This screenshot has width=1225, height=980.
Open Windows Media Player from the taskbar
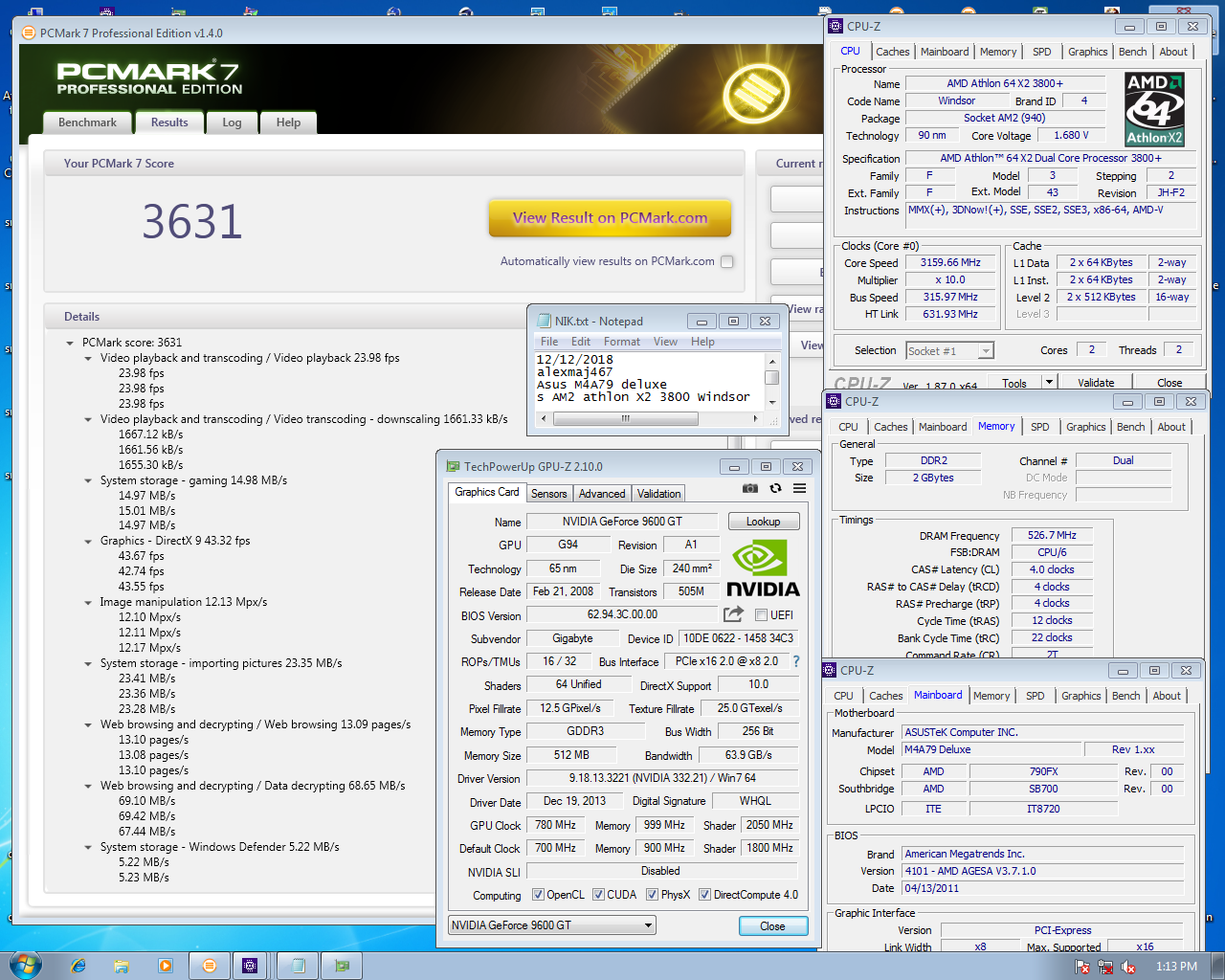click(165, 966)
